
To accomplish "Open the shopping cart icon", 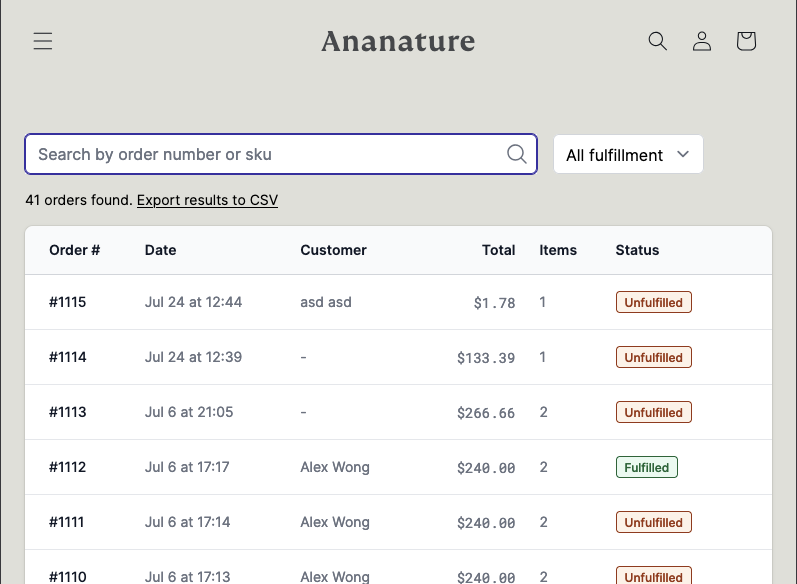I will click(x=746, y=41).
